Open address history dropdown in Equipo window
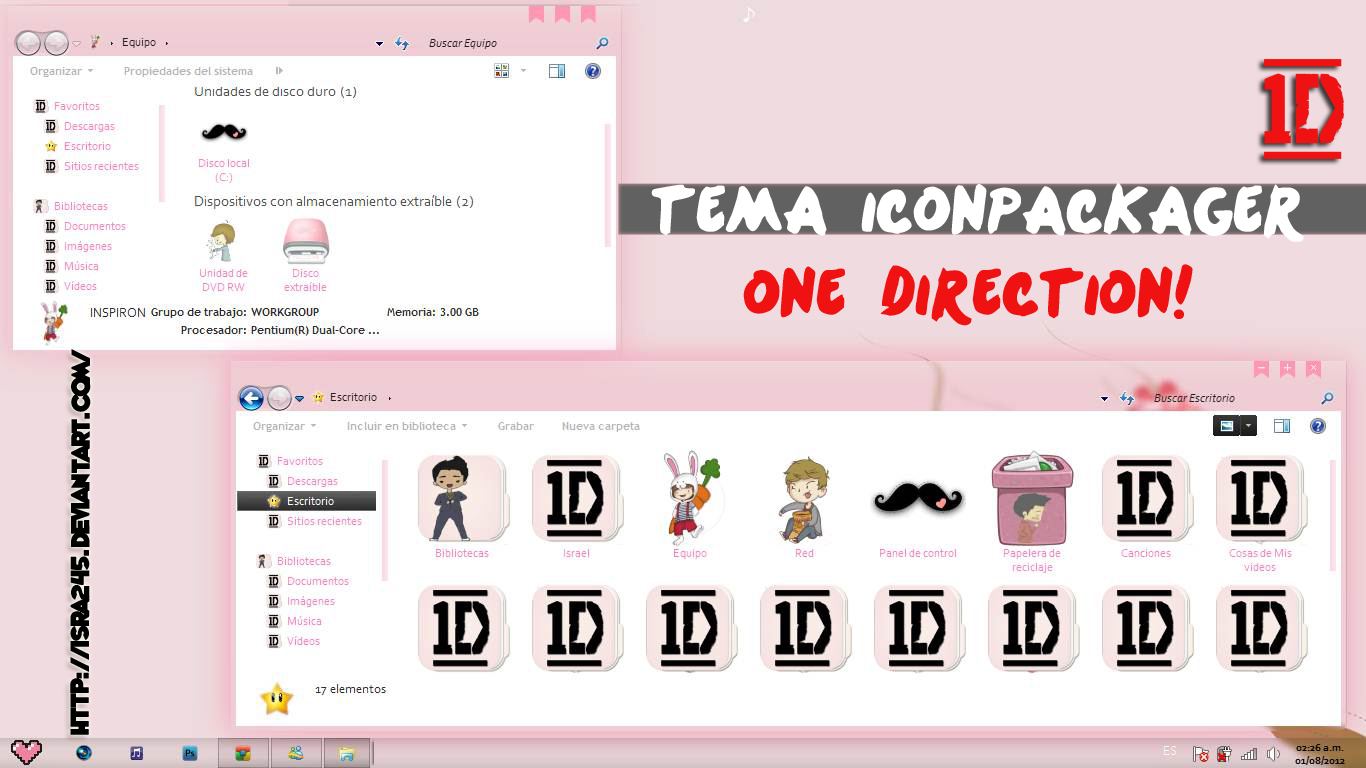1366x768 pixels. click(379, 44)
